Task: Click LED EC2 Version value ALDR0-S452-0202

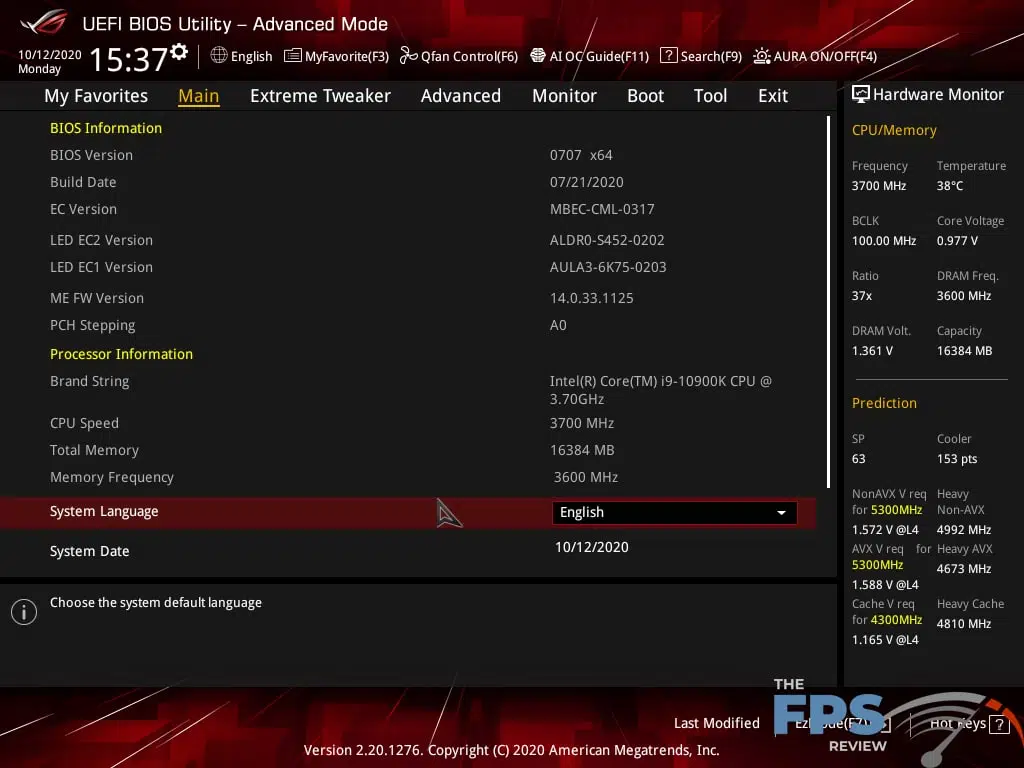Action: [607, 240]
